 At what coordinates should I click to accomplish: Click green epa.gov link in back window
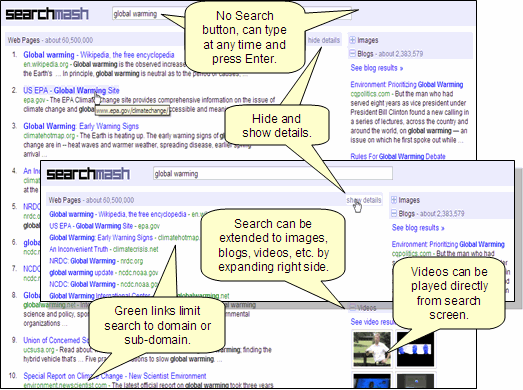coord(34,100)
